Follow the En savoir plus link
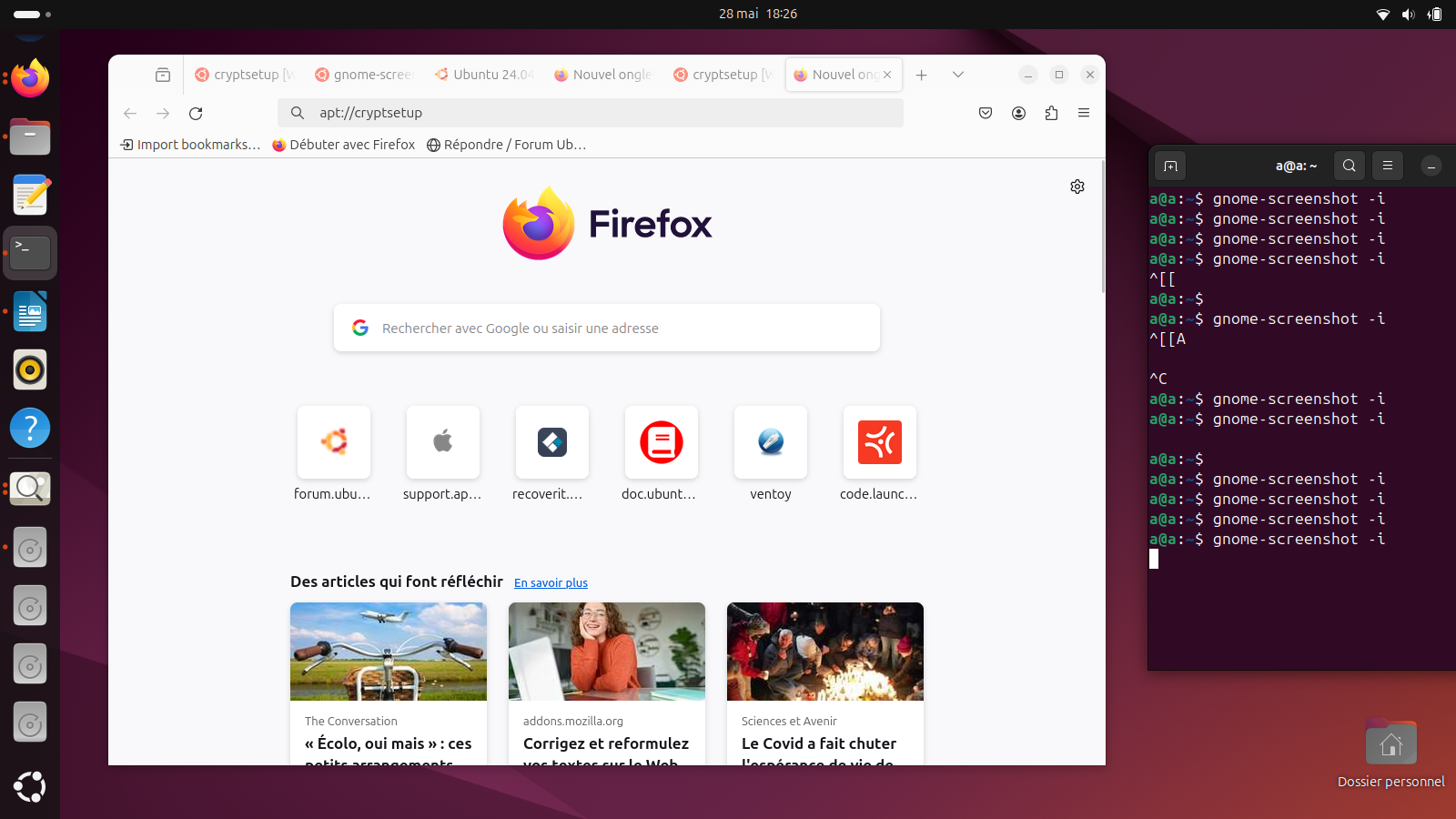This screenshot has width=1456, height=819. click(551, 583)
